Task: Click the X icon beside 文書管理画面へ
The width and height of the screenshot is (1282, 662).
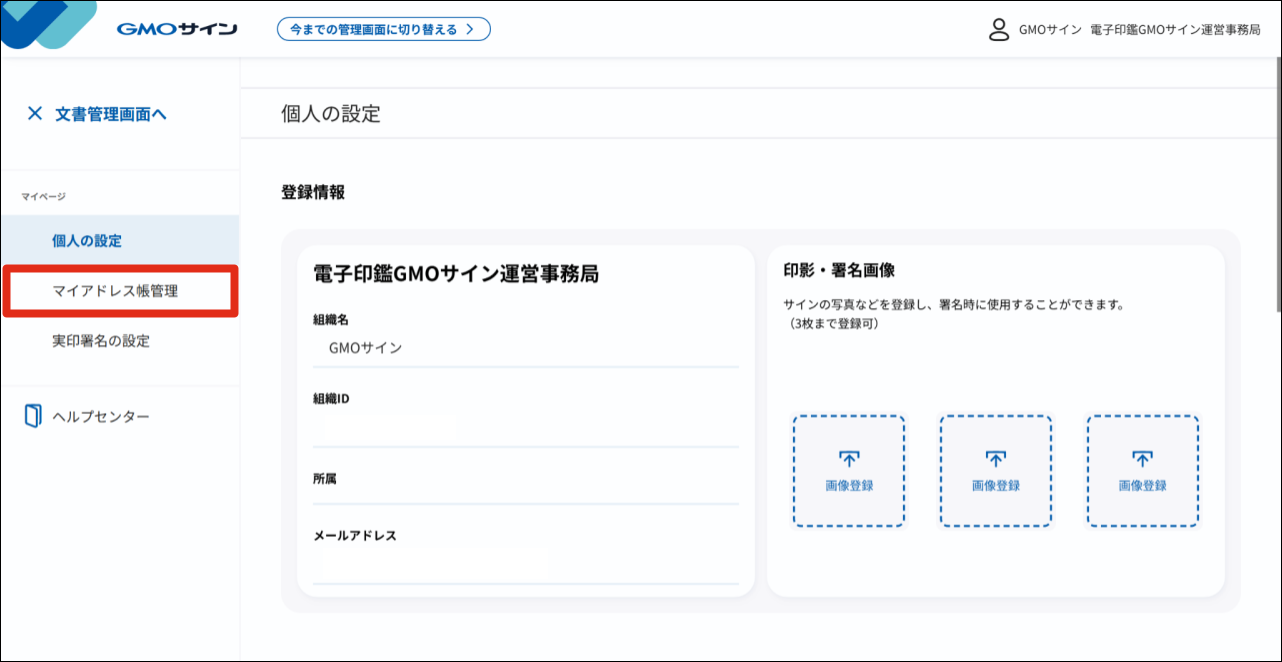Action: point(33,113)
